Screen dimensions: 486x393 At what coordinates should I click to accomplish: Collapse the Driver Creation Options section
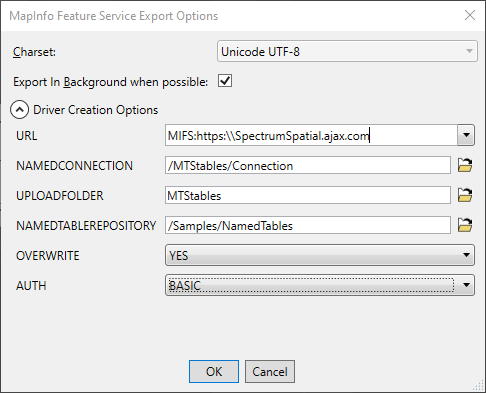tap(19, 110)
